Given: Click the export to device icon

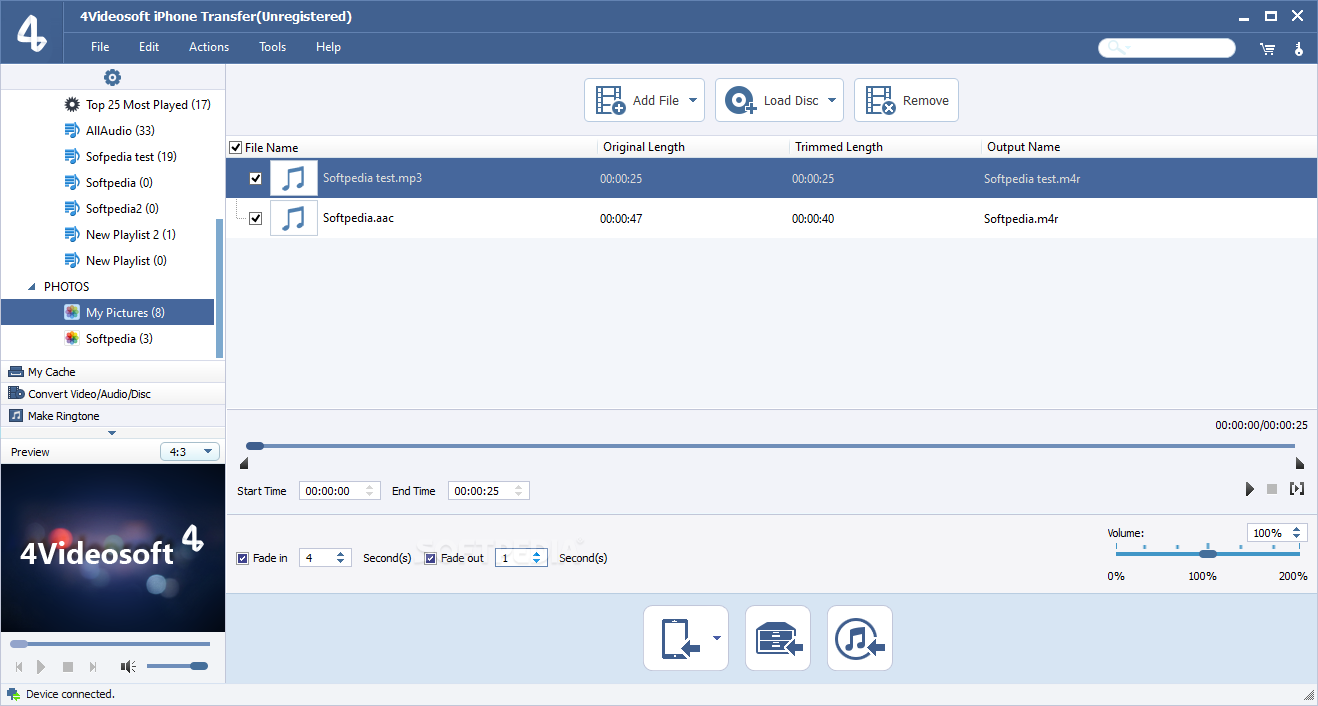Looking at the screenshot, I should tap(678, 638).
